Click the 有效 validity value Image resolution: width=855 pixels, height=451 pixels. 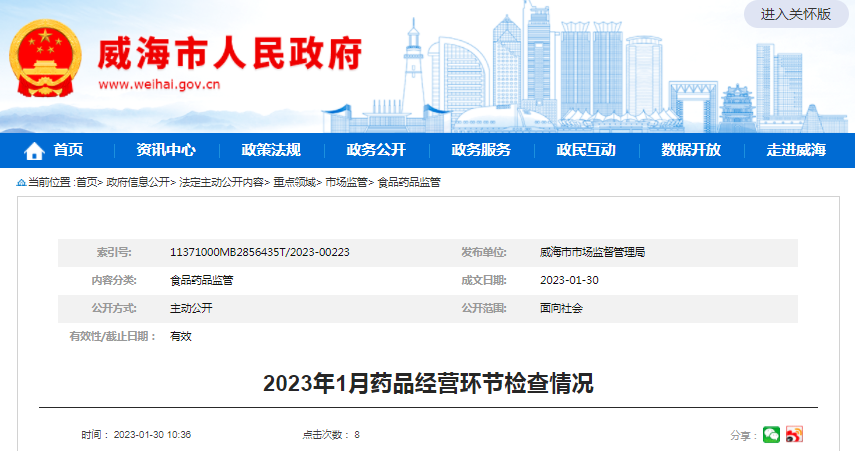[180, 336]
